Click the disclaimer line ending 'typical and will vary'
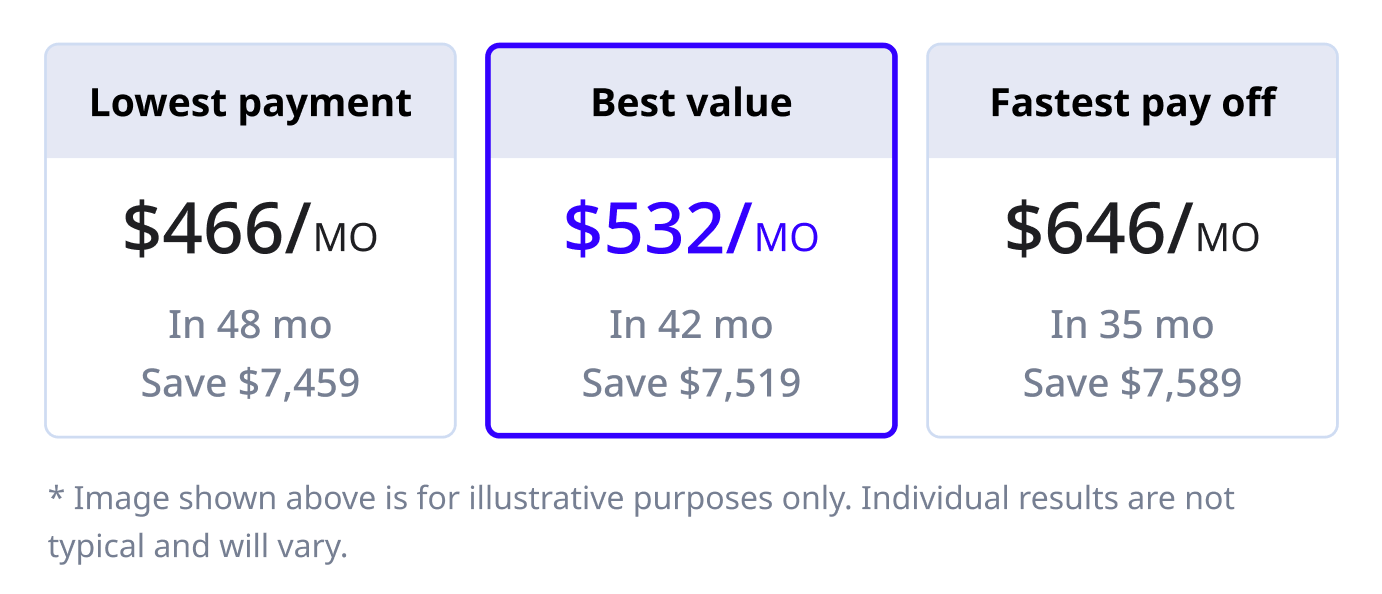This screenshot has height=594, width=1382. pos(197,547)
